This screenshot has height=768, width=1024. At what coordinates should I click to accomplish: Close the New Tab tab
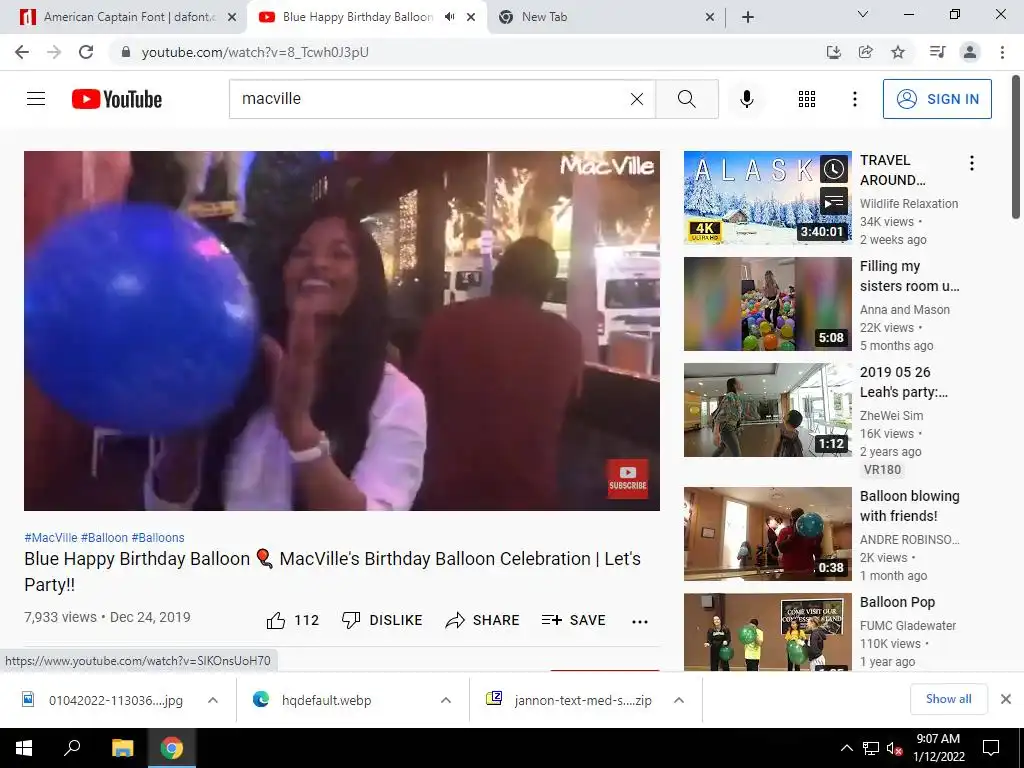(710, 17)
